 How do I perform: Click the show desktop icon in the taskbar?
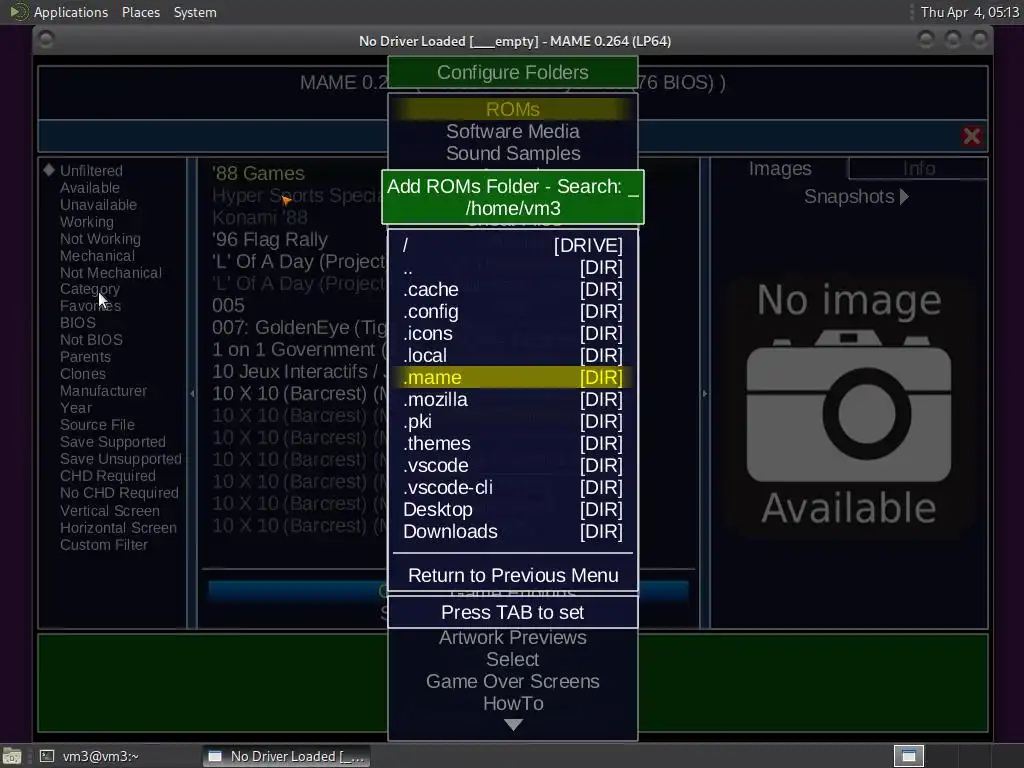(x=12, y=757)
